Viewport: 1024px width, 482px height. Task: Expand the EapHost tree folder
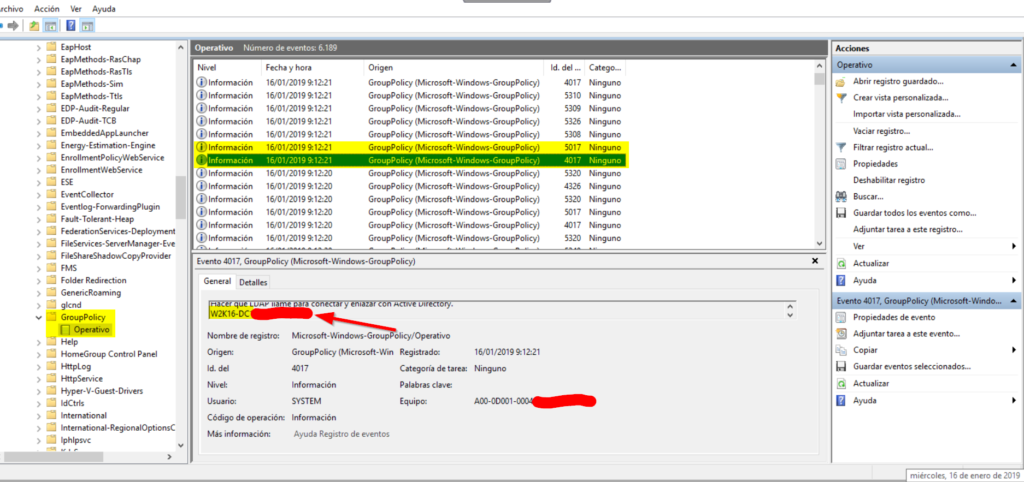coord(39,47)
